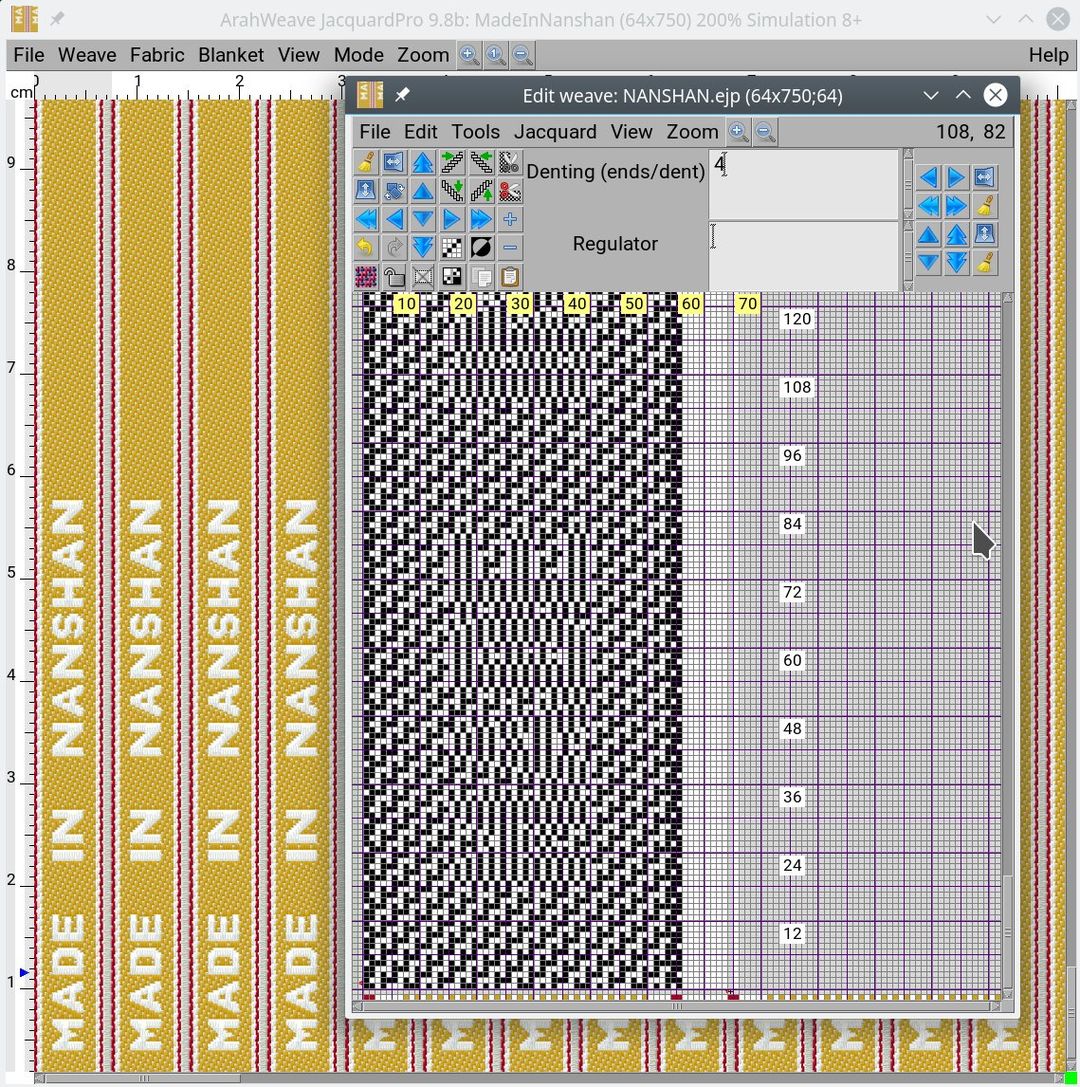Click the double-right arrow in left toolbar
The width and height of the screenshot is (1080, 1087).
click(x=481, y=219)
